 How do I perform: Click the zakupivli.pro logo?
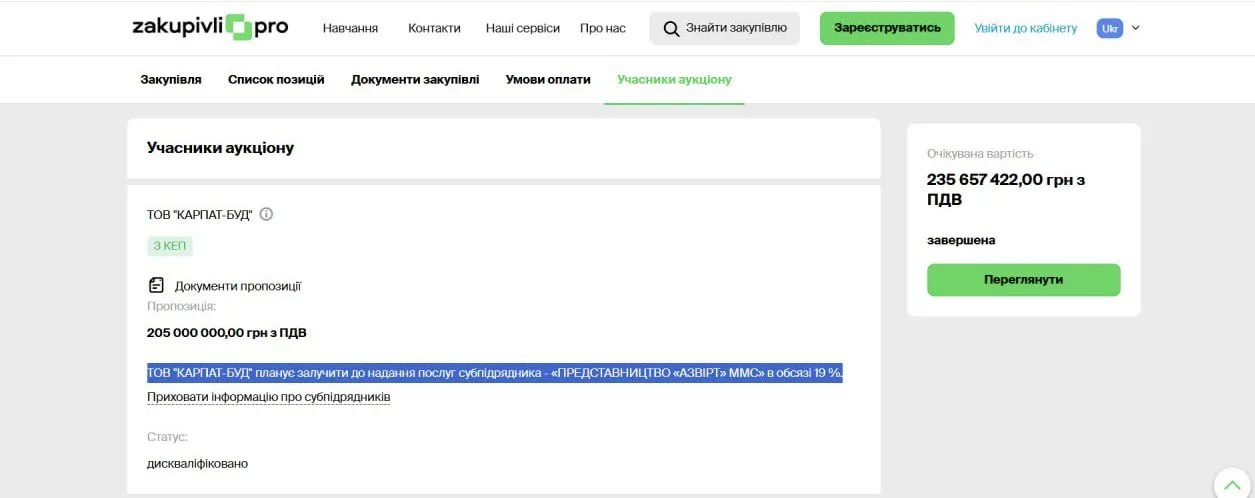pos(210,28)
